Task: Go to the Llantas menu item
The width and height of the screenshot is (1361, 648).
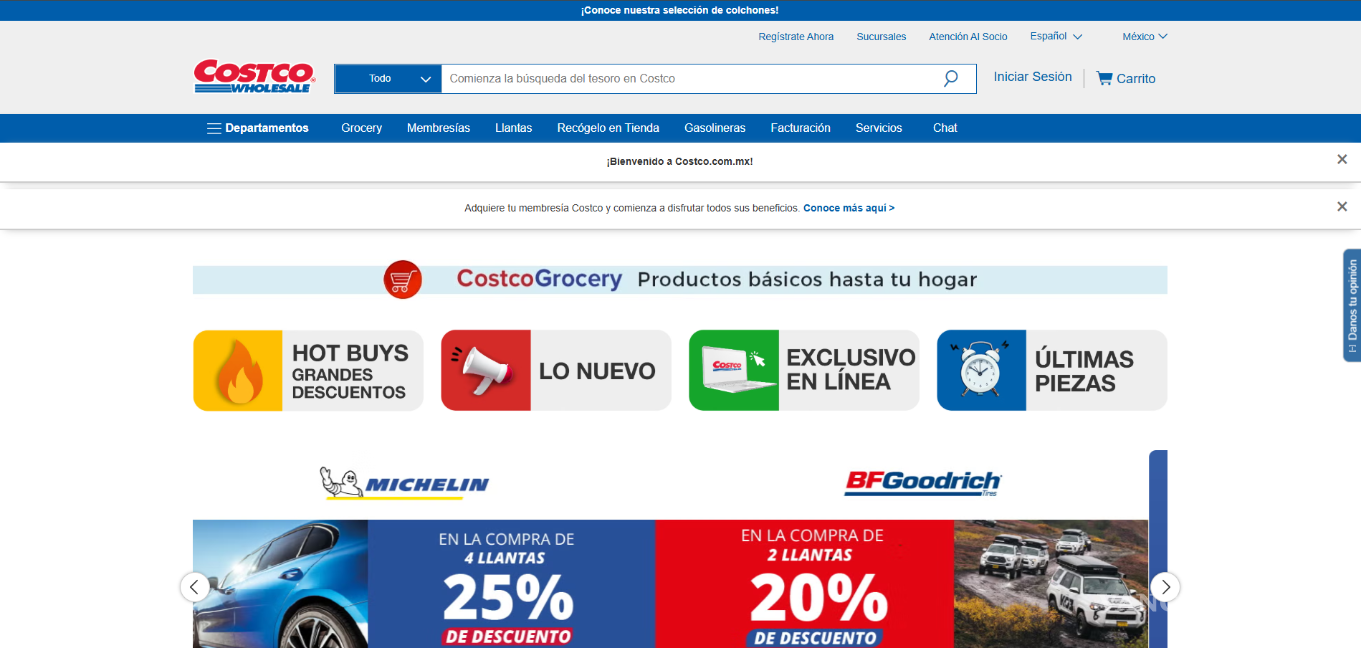Action: [513, 128]
